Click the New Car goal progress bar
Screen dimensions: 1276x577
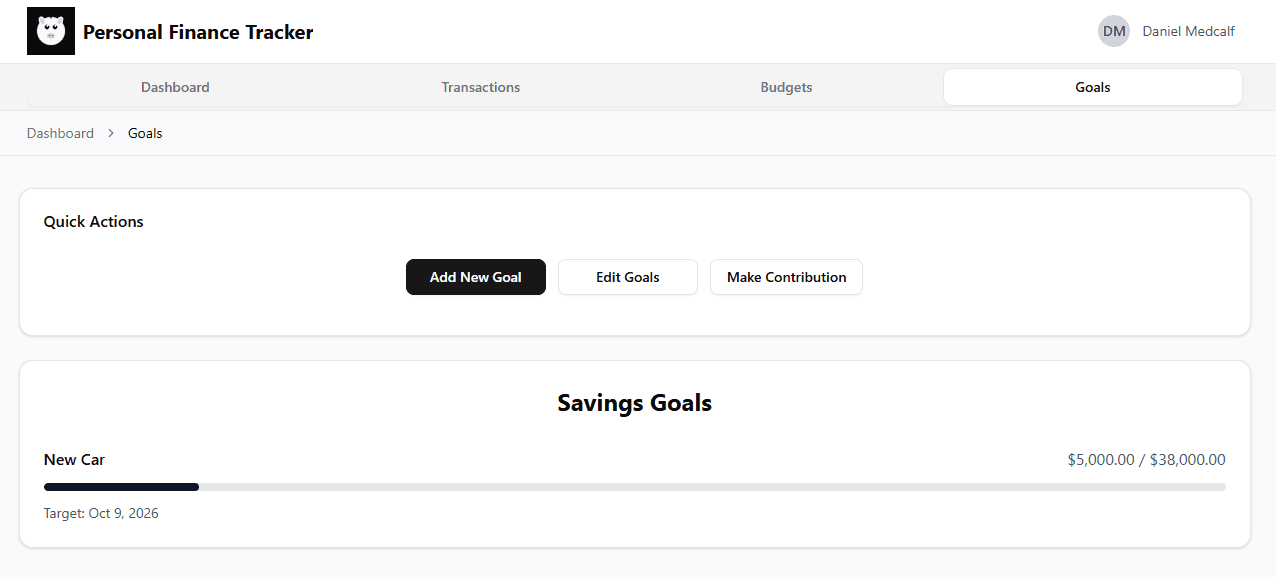634,487
